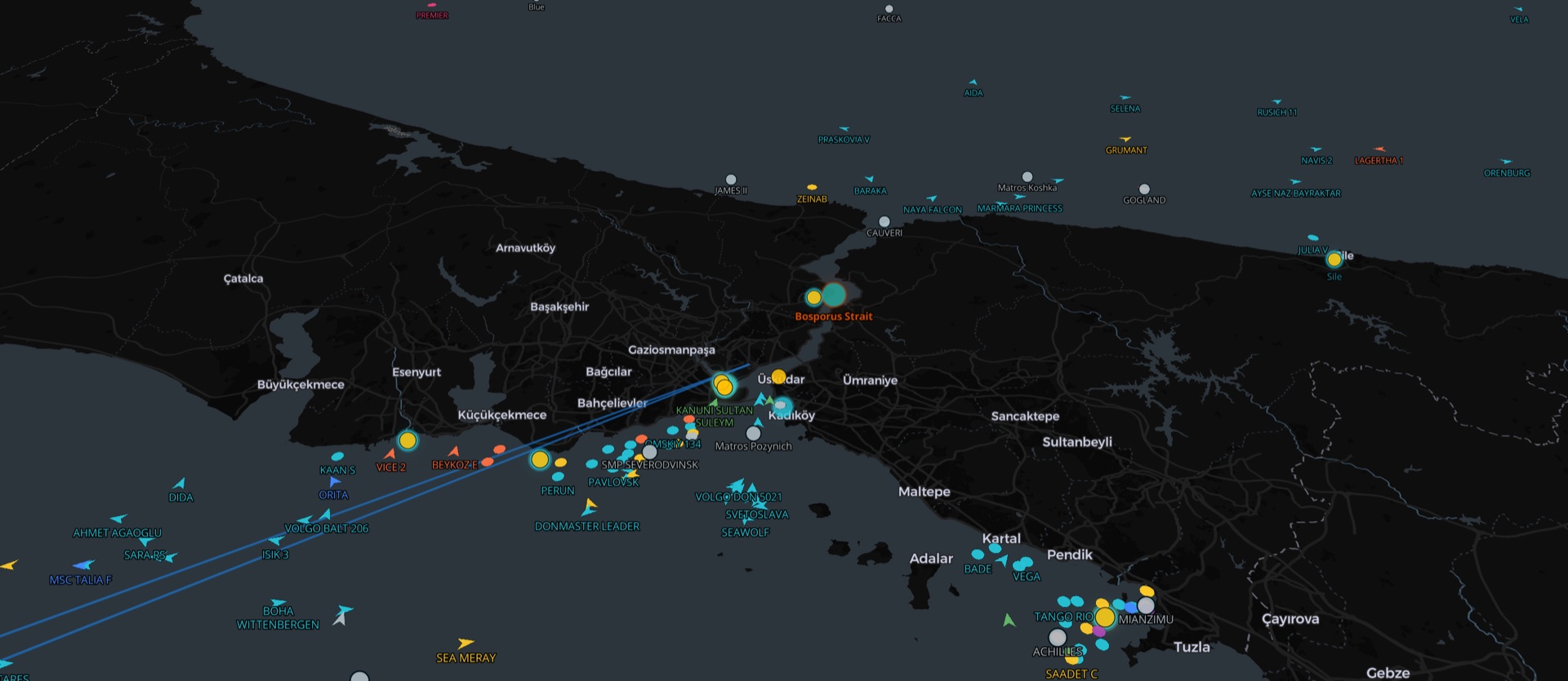Image resolution: width=1568 pixels, height=681 pixels.
Task: Select the NAYA FALCON label
Action: [933, 210]
